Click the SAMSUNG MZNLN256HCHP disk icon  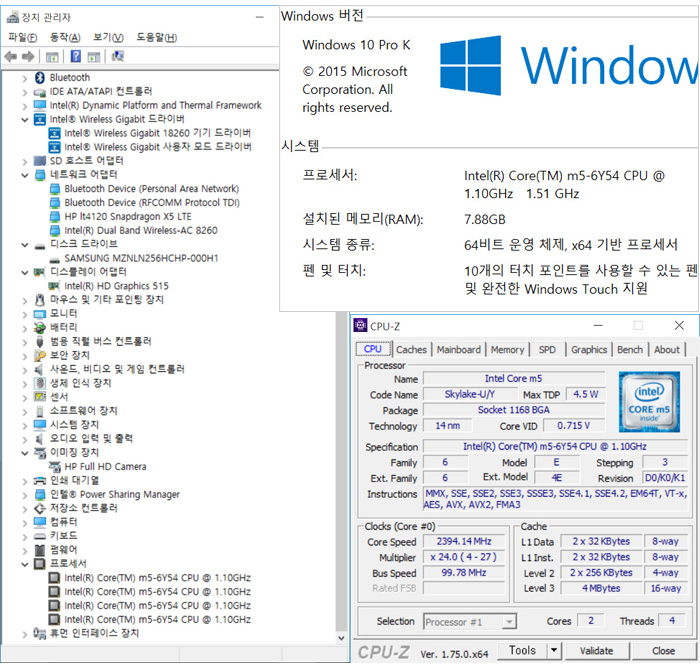tap(54, 259)
